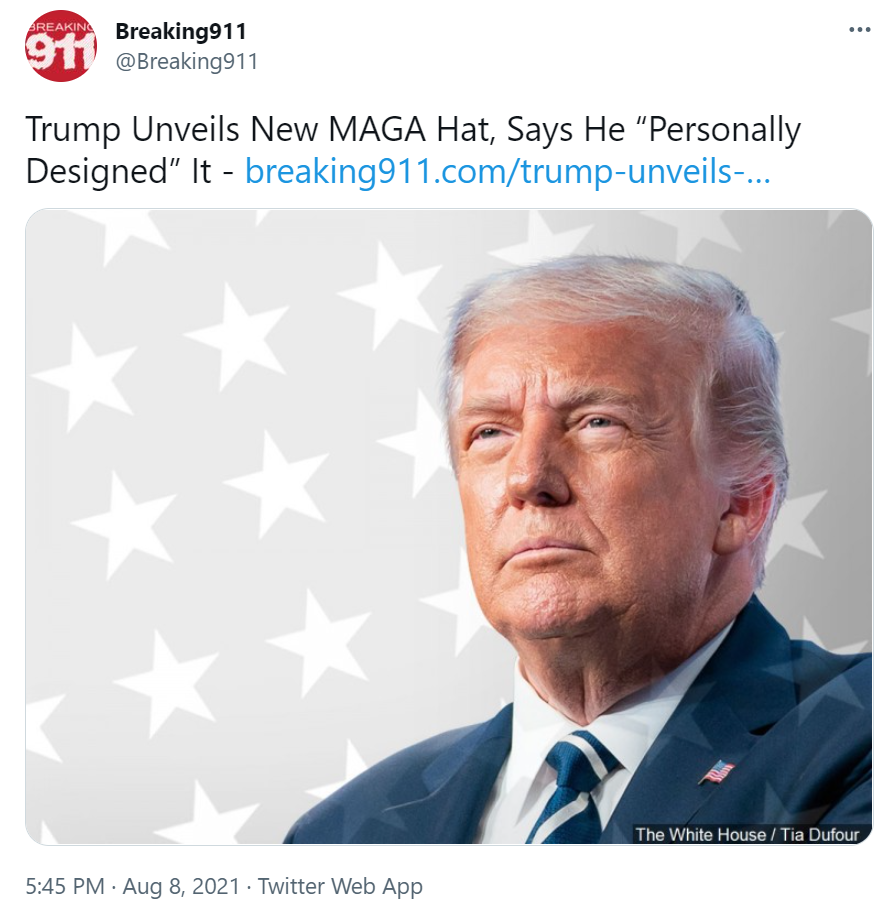
Task: Open the Breaking911 display name profile link
Action: (x=181, y=31)
